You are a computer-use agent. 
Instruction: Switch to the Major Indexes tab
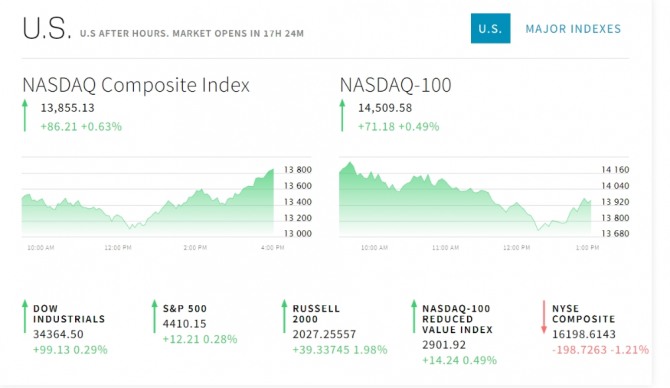tap(573, 29)
